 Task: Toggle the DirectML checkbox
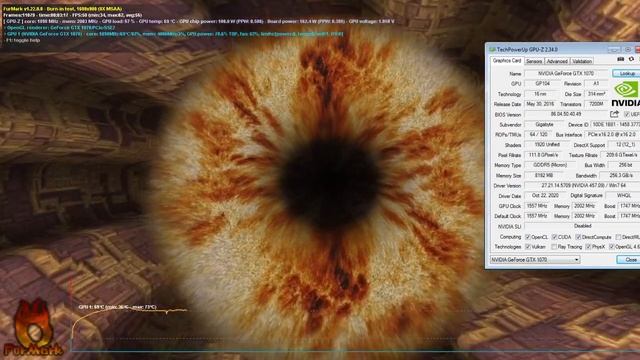(x=618, y=237)
